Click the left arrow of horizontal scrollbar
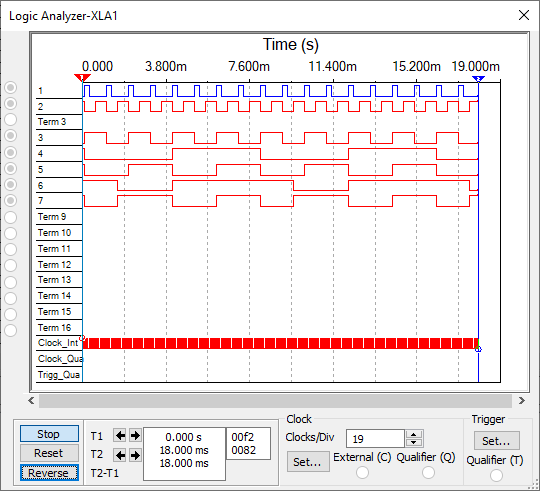Image resolution: width=540 pixels, height=491 pixels. [32, 400]
